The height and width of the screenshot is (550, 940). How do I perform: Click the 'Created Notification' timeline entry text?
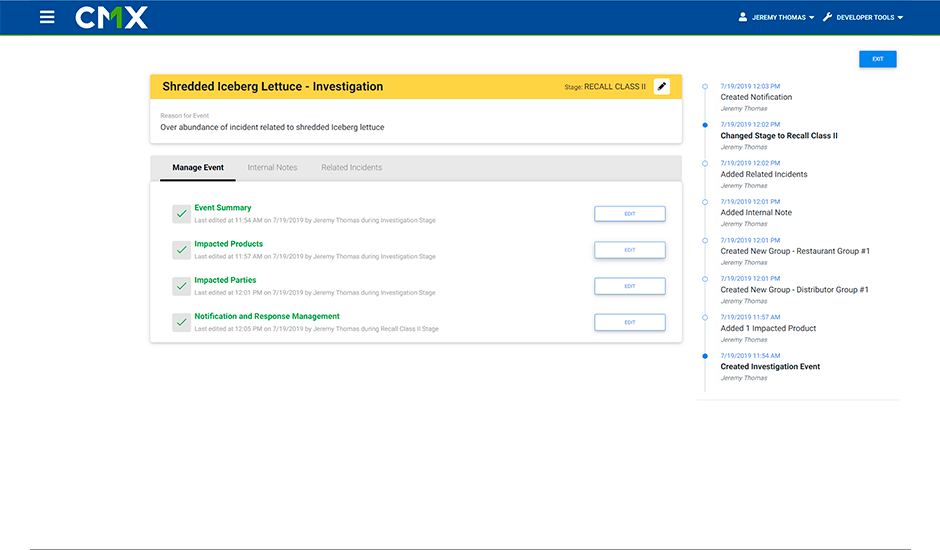tap(756, 97)
